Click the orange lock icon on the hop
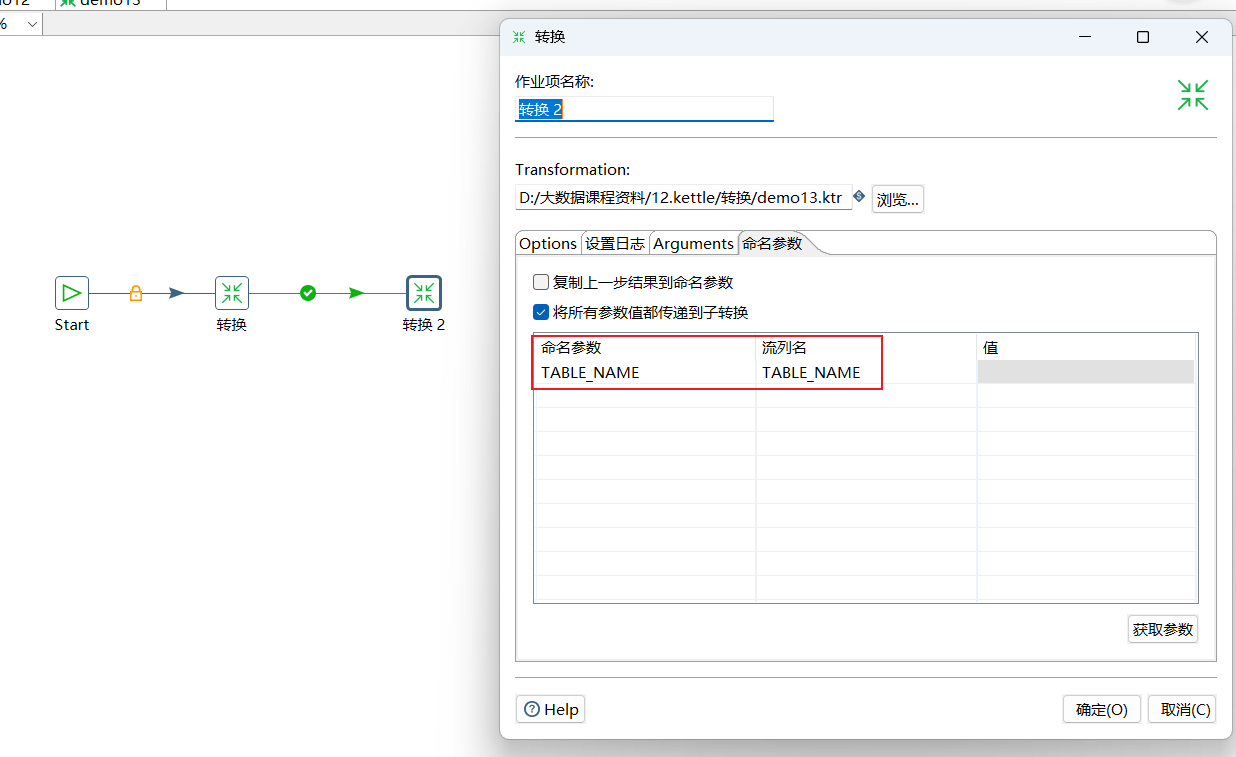The image size is (1236, 757). 136,293
